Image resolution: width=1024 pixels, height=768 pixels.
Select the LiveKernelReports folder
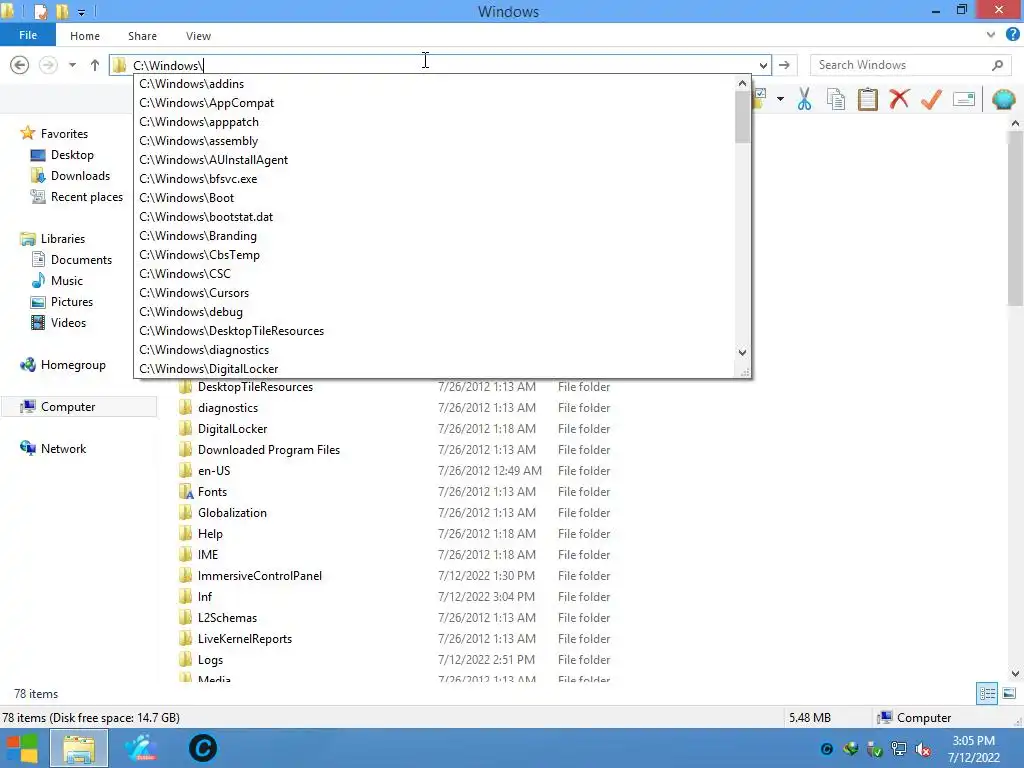396,639
